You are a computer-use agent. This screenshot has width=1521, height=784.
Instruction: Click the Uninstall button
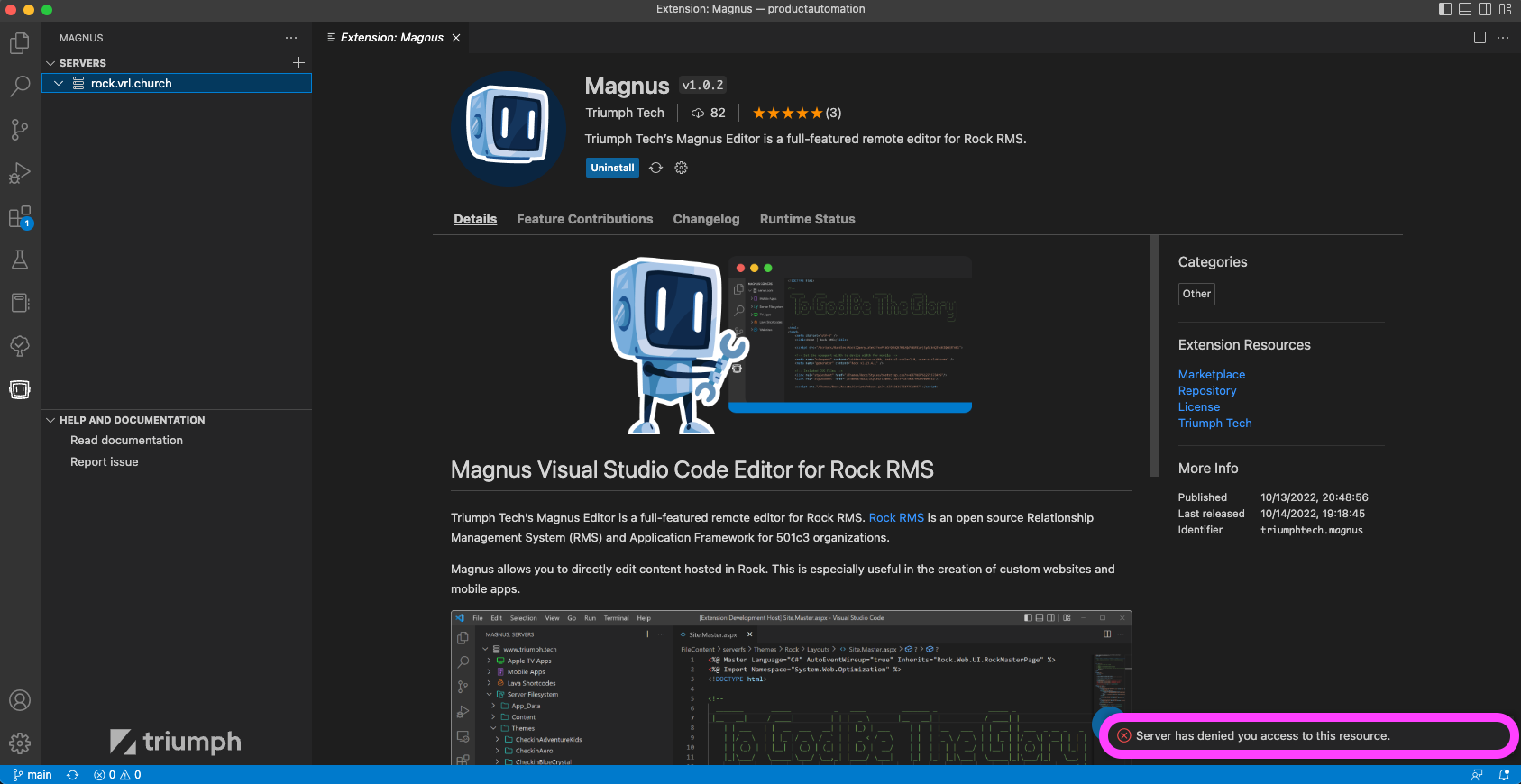[612, 168]
